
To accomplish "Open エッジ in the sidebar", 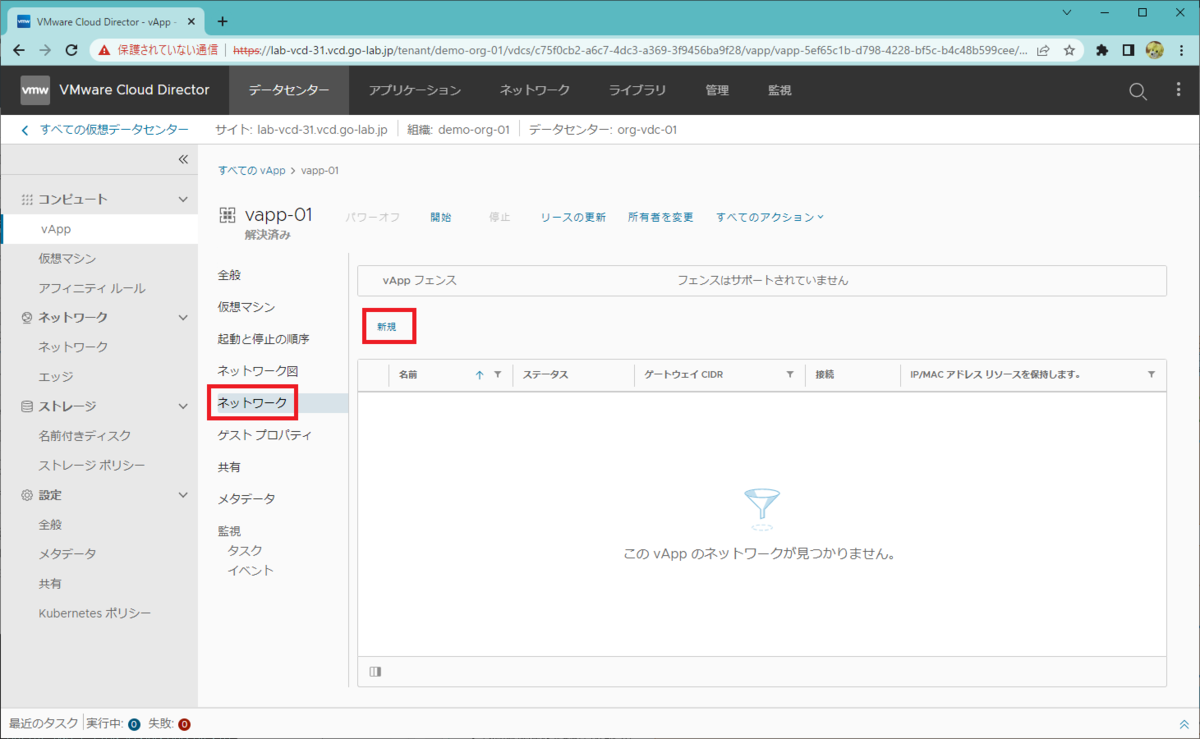I will click(x=56, y=376).
